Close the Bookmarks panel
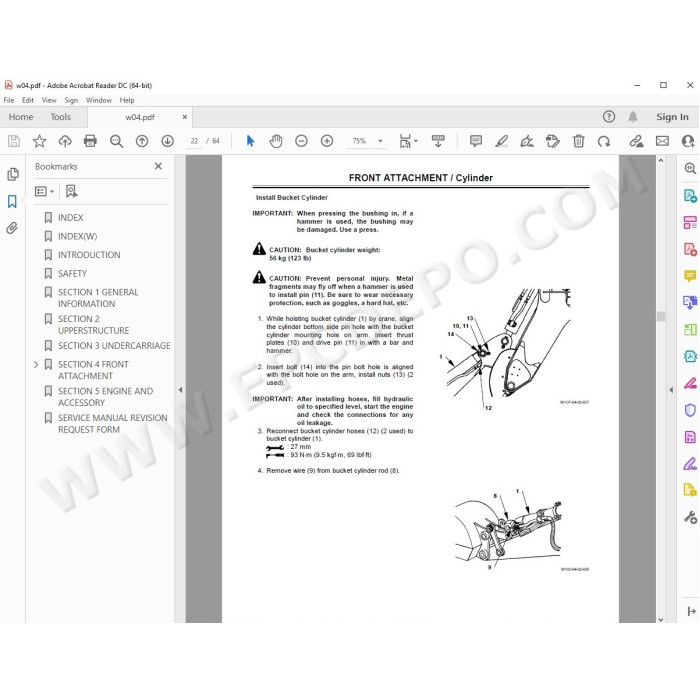Screen dimensions: 700x700 click(x=158, y=166)
